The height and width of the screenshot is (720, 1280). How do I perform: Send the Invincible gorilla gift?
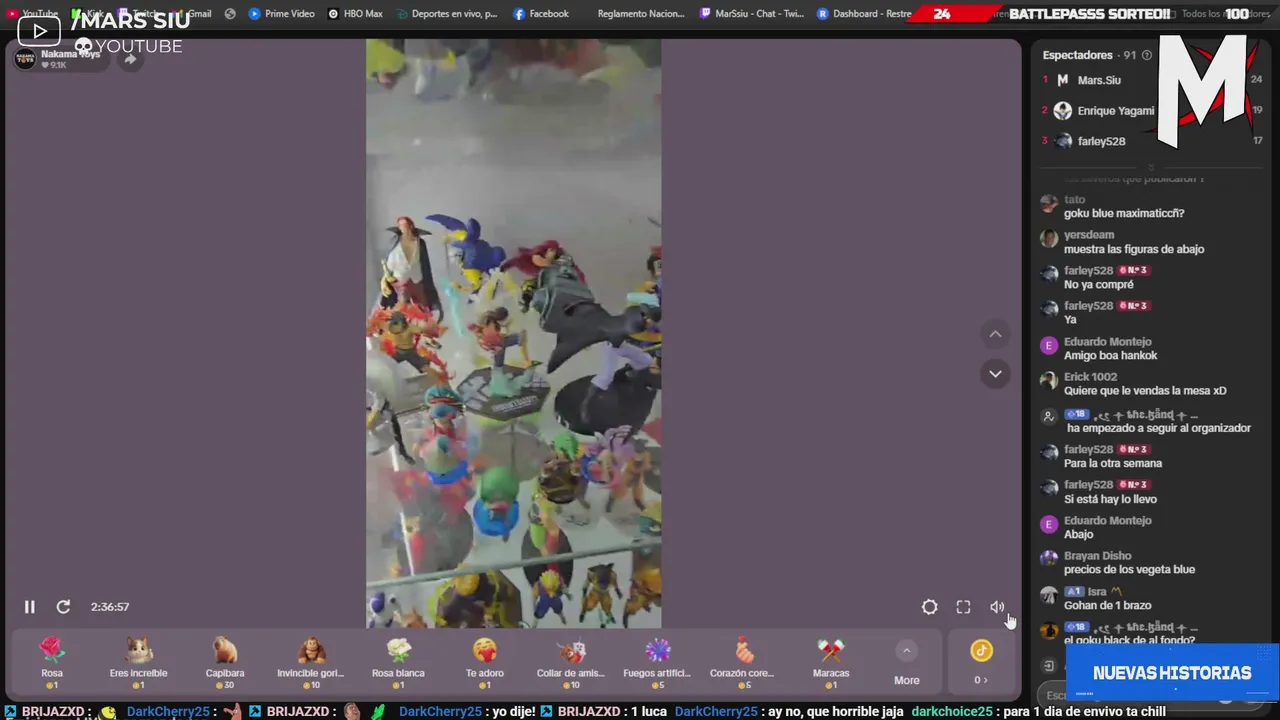[x=311, y=662]
